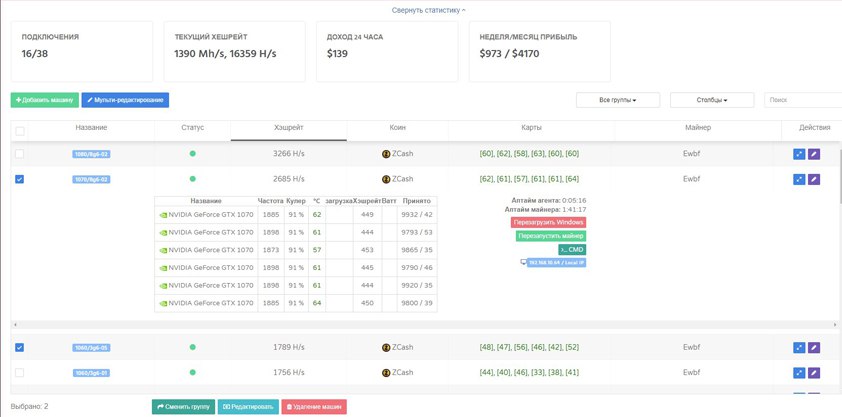
Task: Click expand icon for 1060/3g6-05 row
Action: point(799,347)
